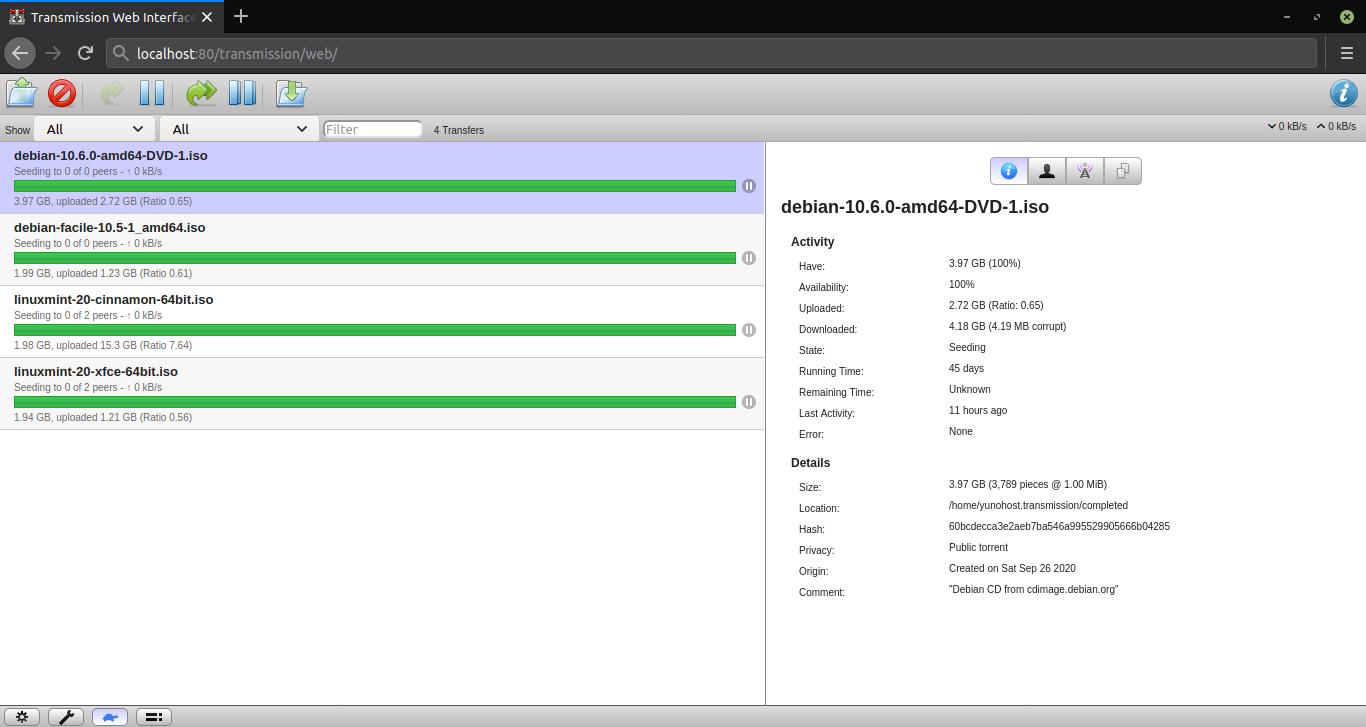Click 'Public torrent' privacy value

[x=978, y=548]
